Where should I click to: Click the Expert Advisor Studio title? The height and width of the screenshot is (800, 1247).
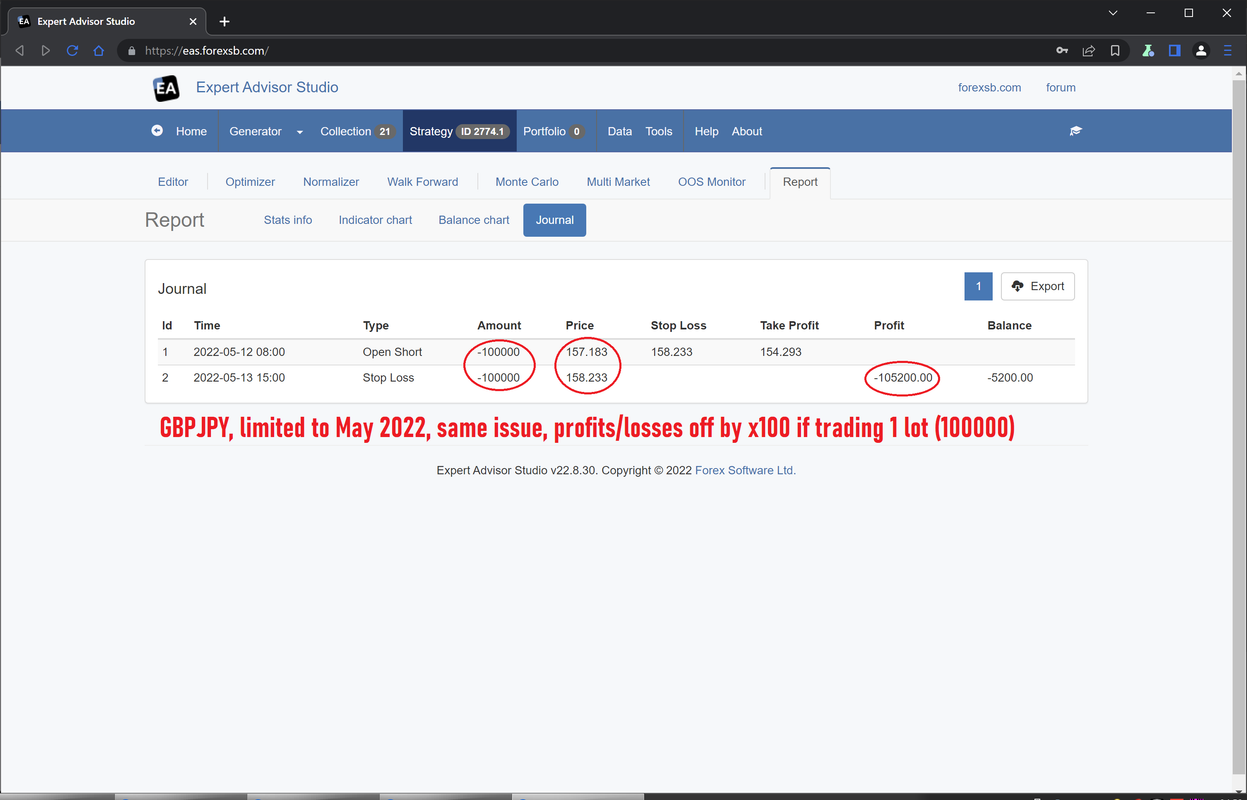pos(267,87)
